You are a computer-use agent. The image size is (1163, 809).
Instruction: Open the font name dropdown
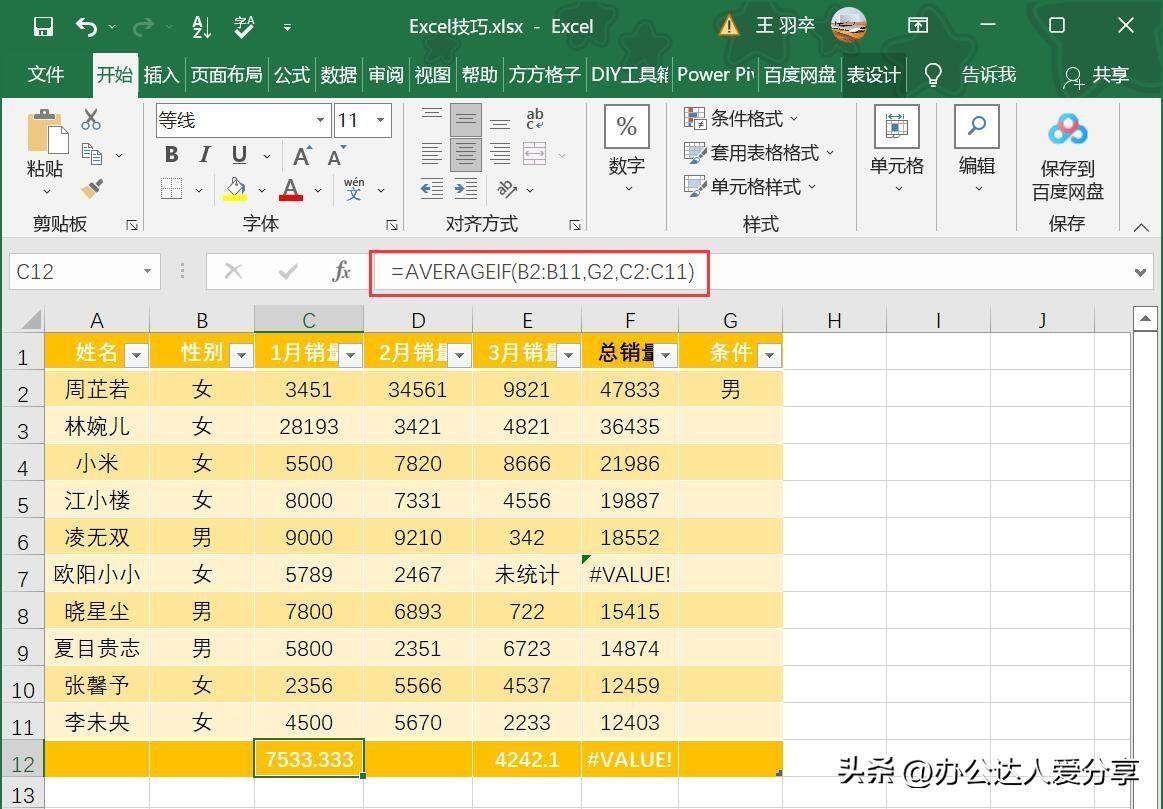320,121
